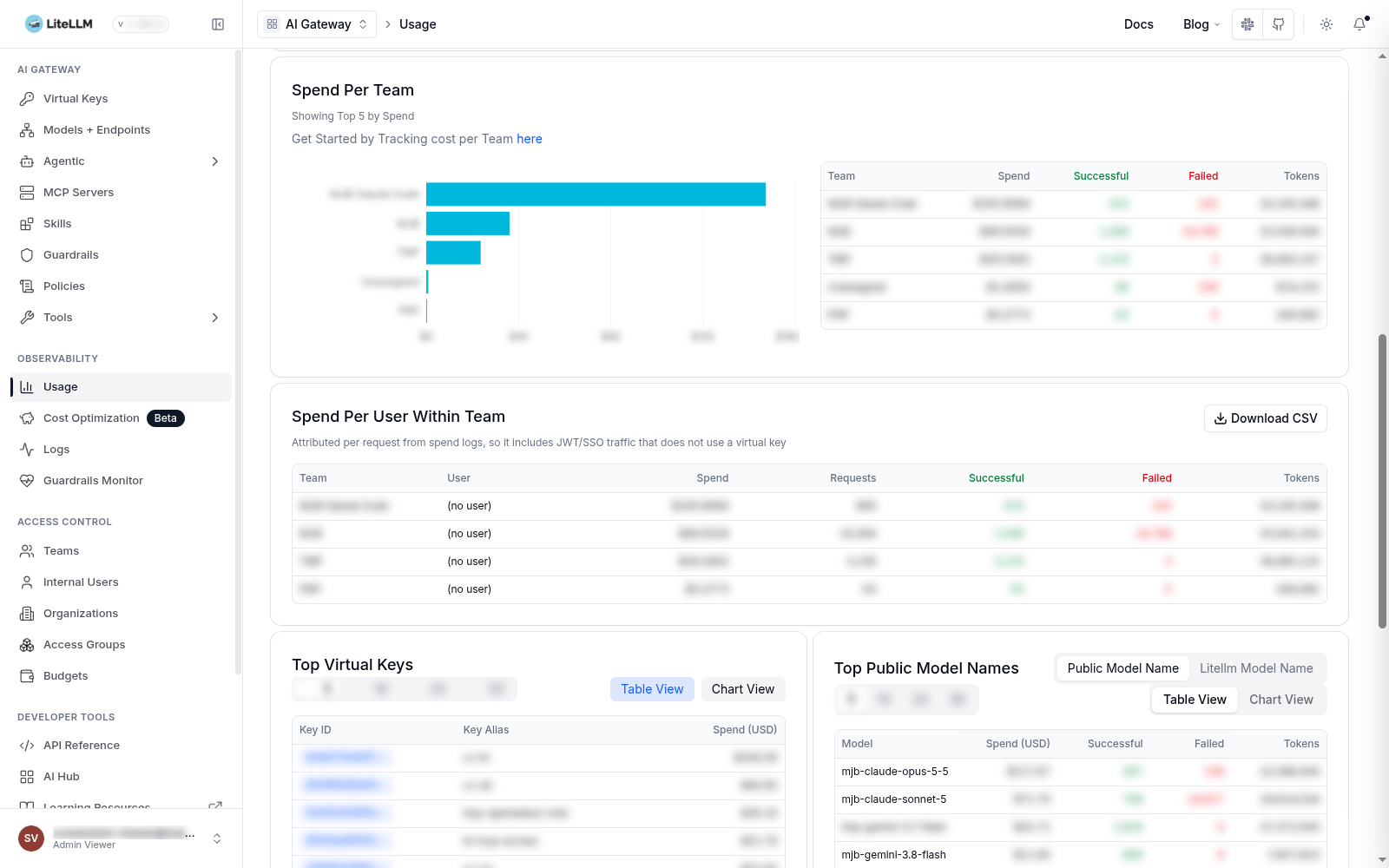Toggle light/dark theme sun icon
The height and width of the screenshot is (868, 1389).
pyautogui.click(x=1326, y=24)
